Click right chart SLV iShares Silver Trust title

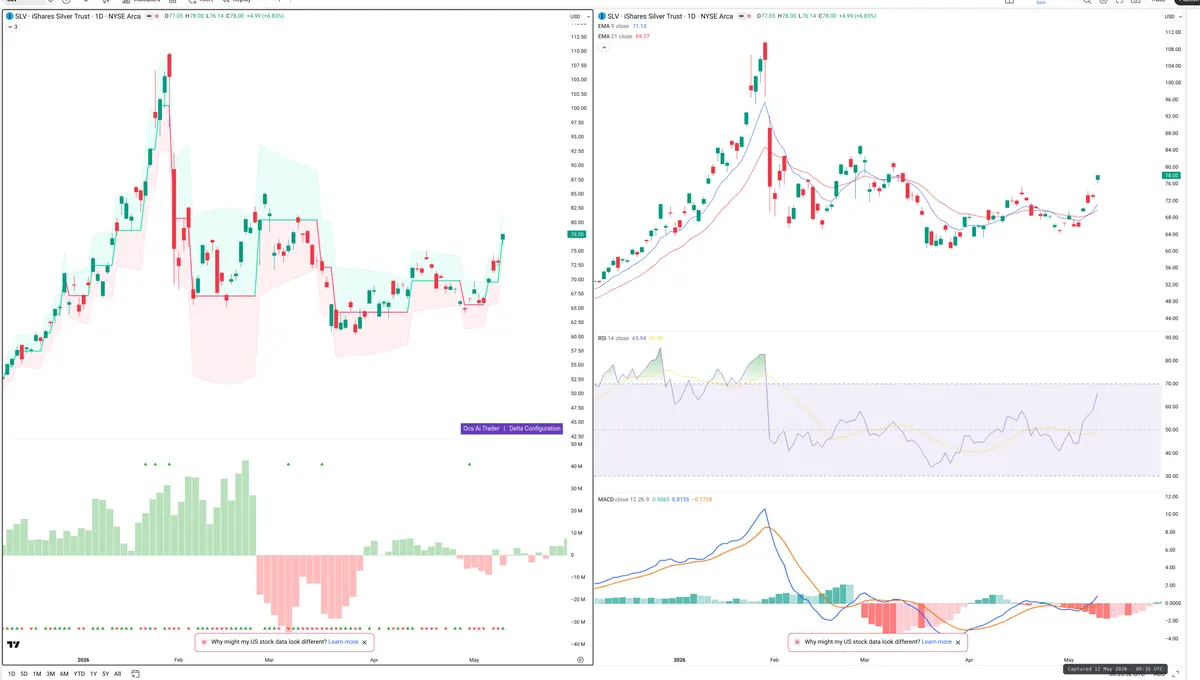[x=671, y=16]
